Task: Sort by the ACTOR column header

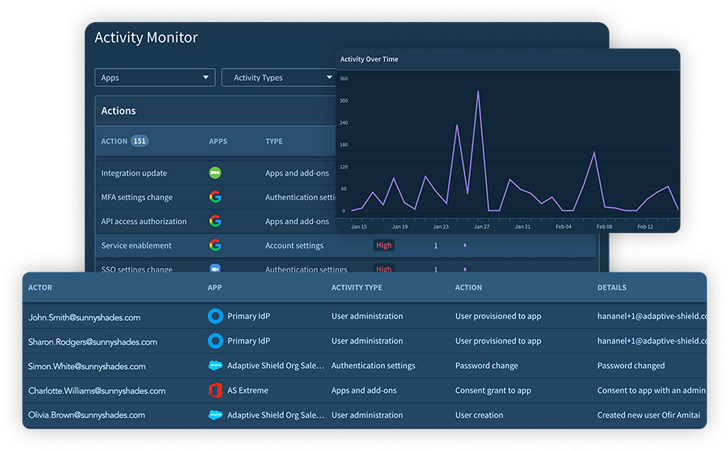Action: (x=40, y=288)
